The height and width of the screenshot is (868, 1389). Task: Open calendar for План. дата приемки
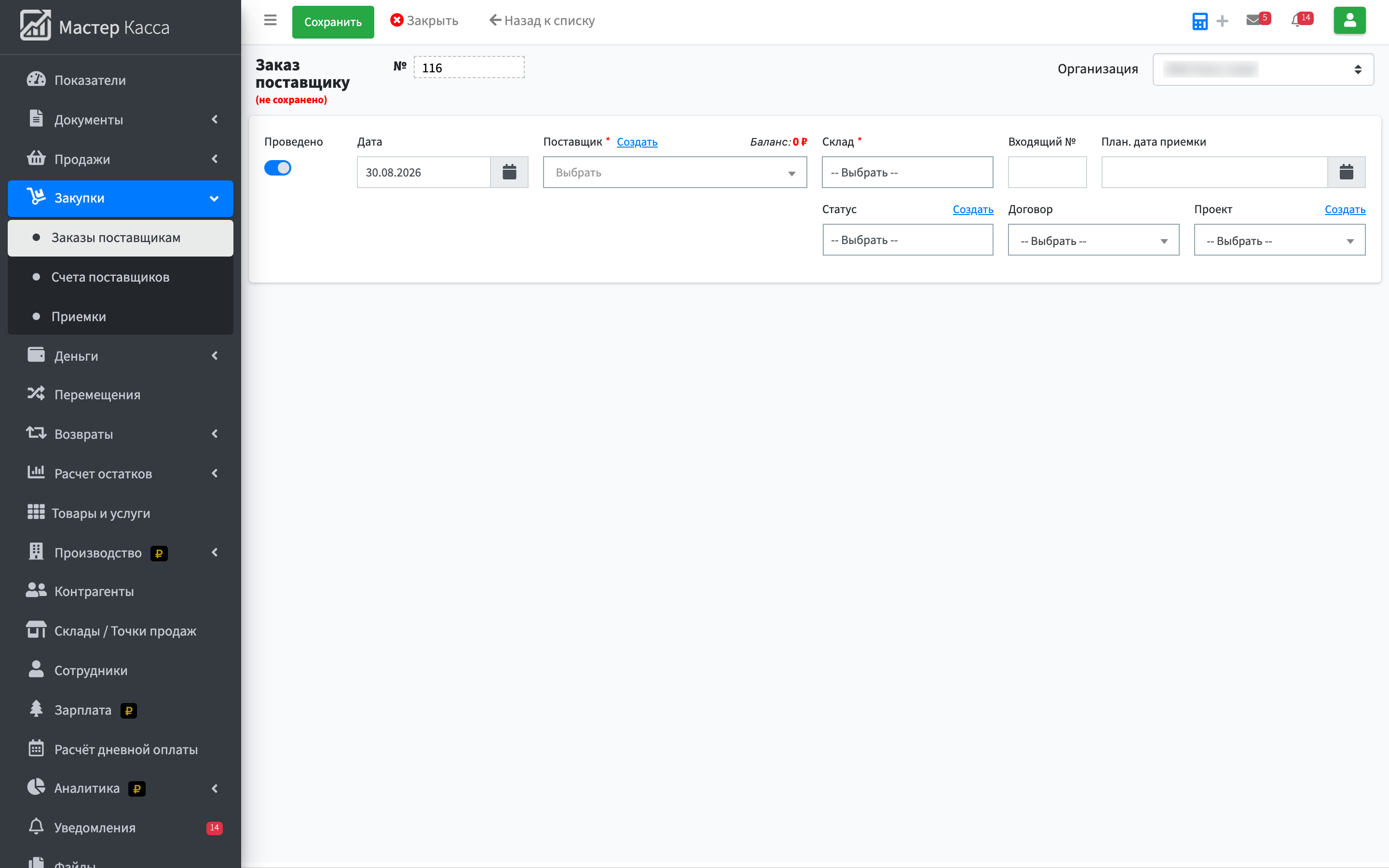[x=1346, y=172]
